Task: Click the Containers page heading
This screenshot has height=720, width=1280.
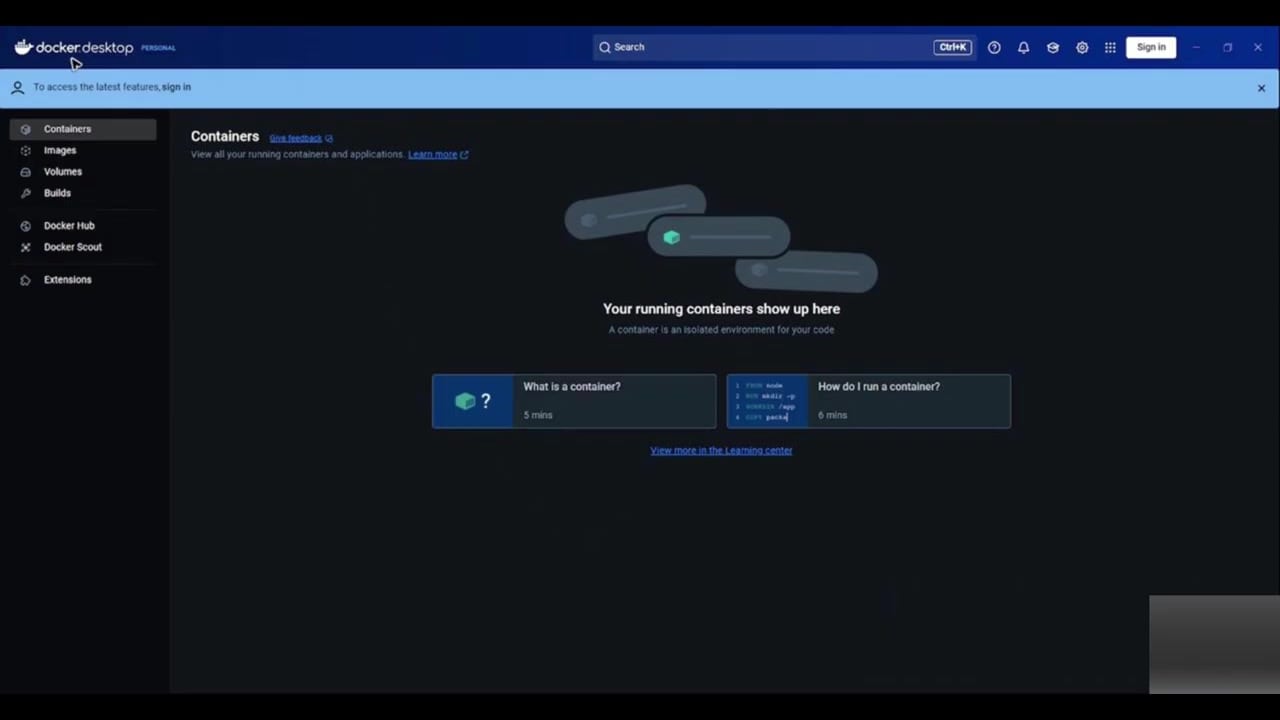Action: (x=225, y=137)
